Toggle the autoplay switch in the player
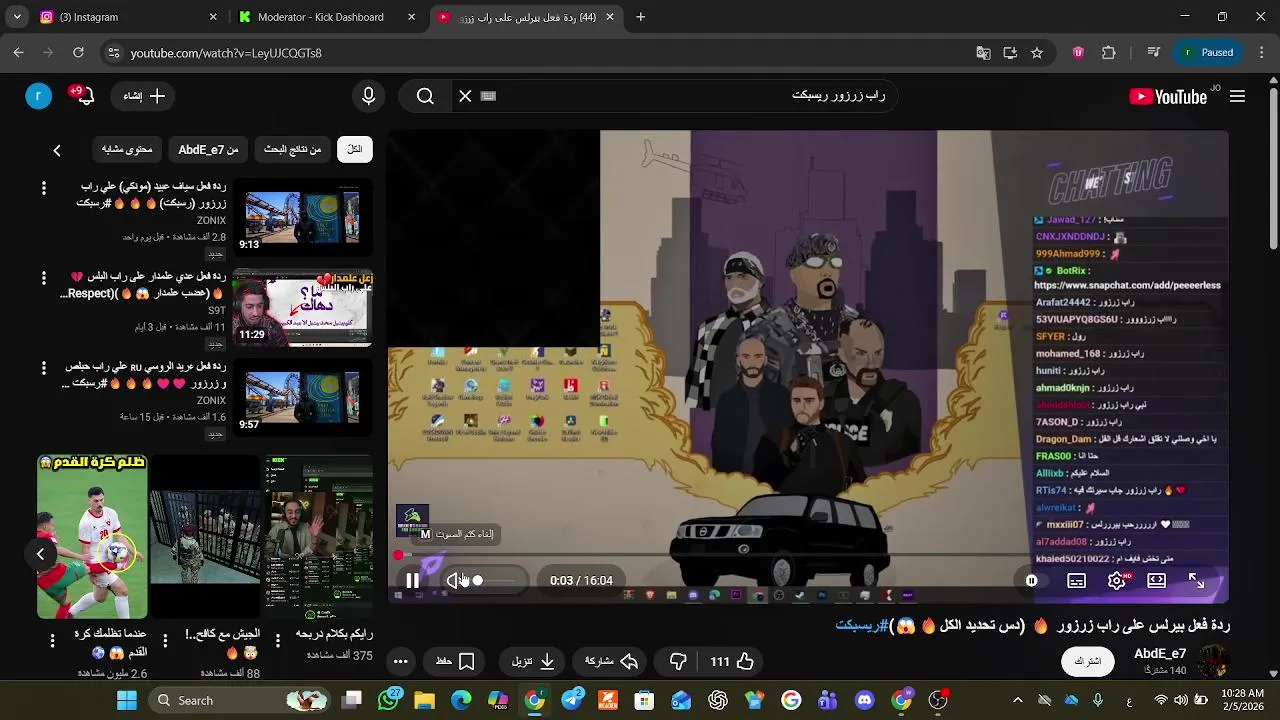This screenshot has height=720, width=1280. pos(1031,580)
